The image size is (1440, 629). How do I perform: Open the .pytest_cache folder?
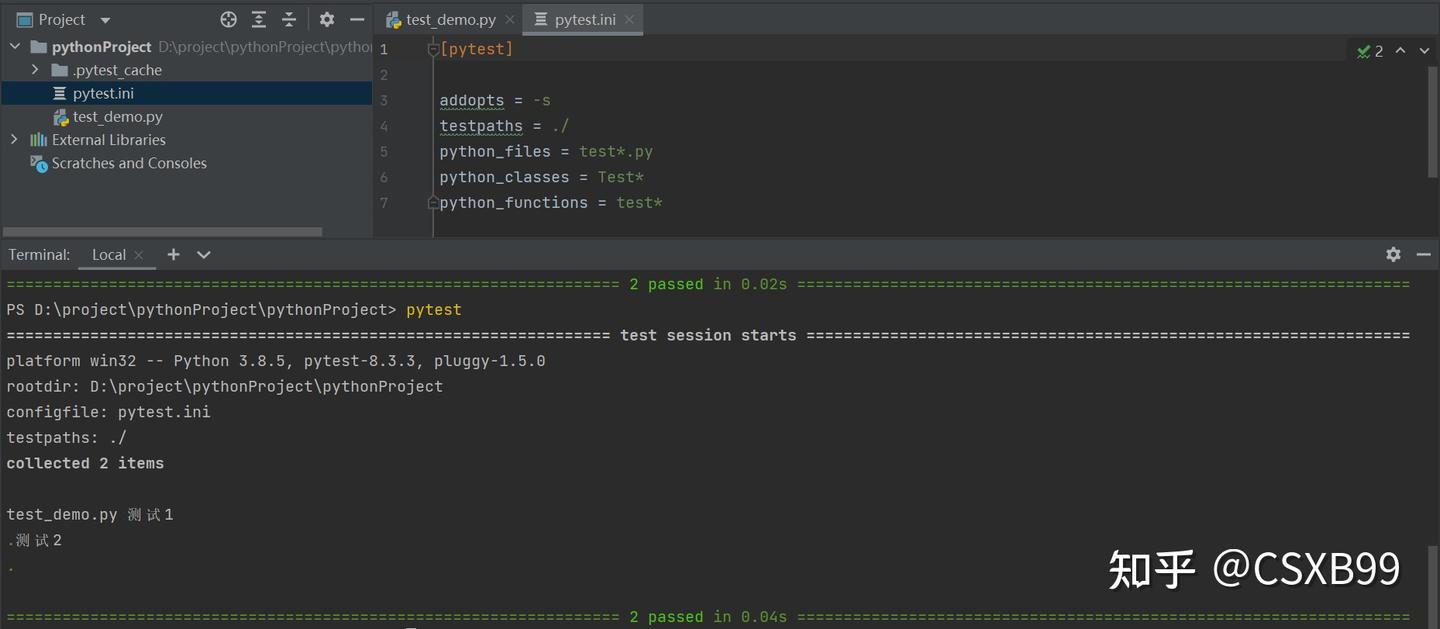click(x=115, y=70)
